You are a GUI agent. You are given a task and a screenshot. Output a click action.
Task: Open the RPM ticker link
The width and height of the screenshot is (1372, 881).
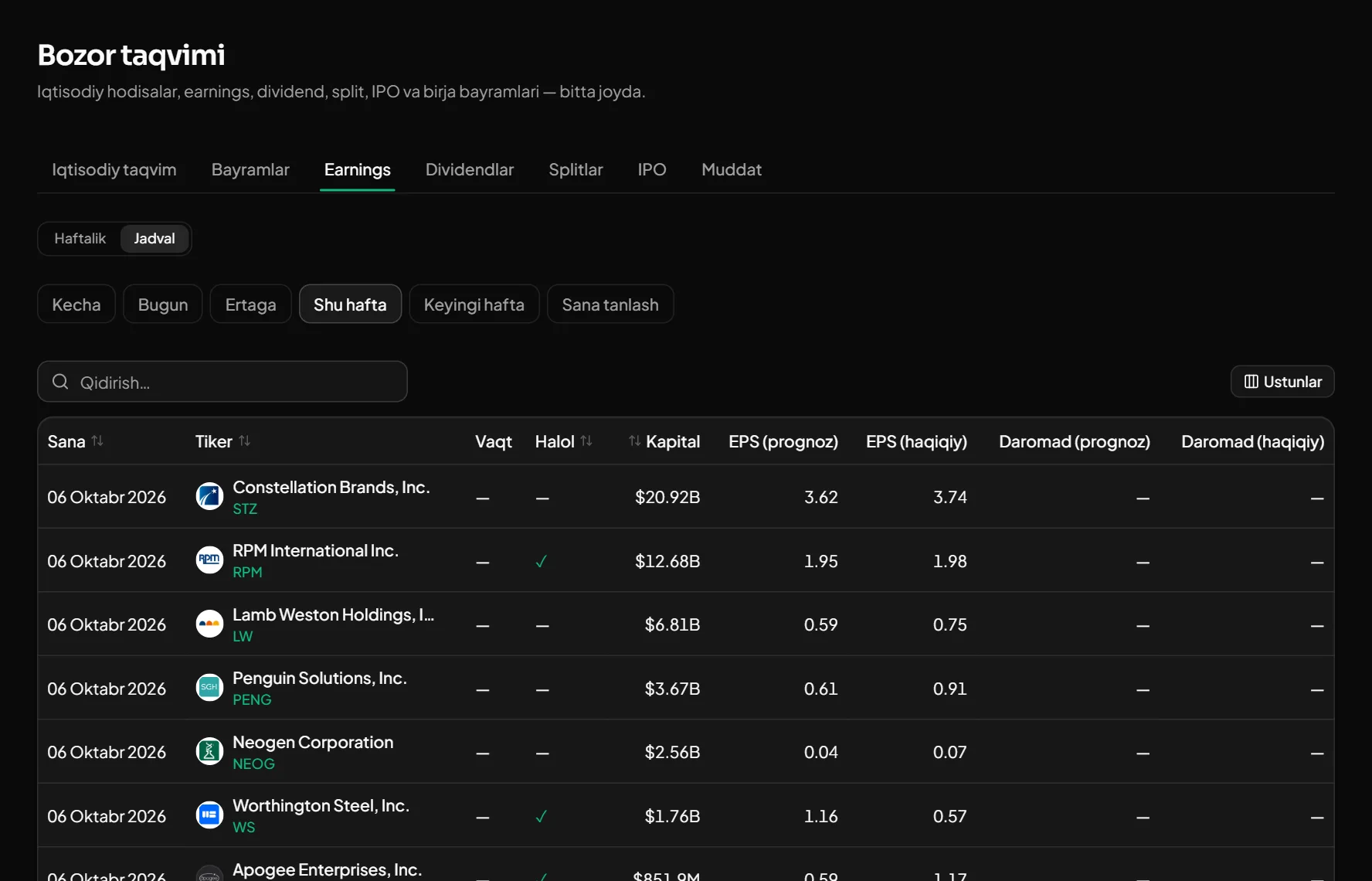(247, 572)
